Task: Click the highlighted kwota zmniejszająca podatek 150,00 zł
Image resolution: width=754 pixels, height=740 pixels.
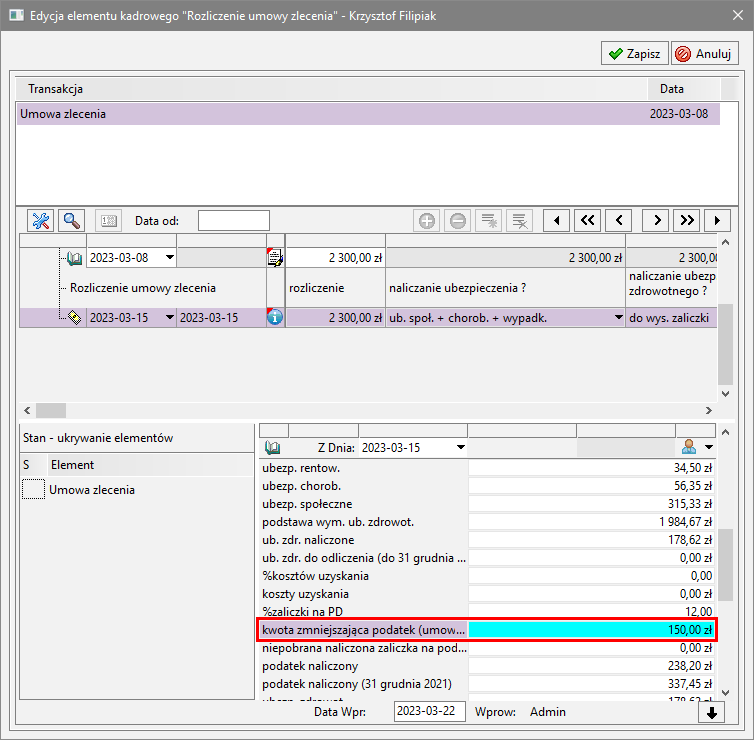Action: (x=591, y=630)
